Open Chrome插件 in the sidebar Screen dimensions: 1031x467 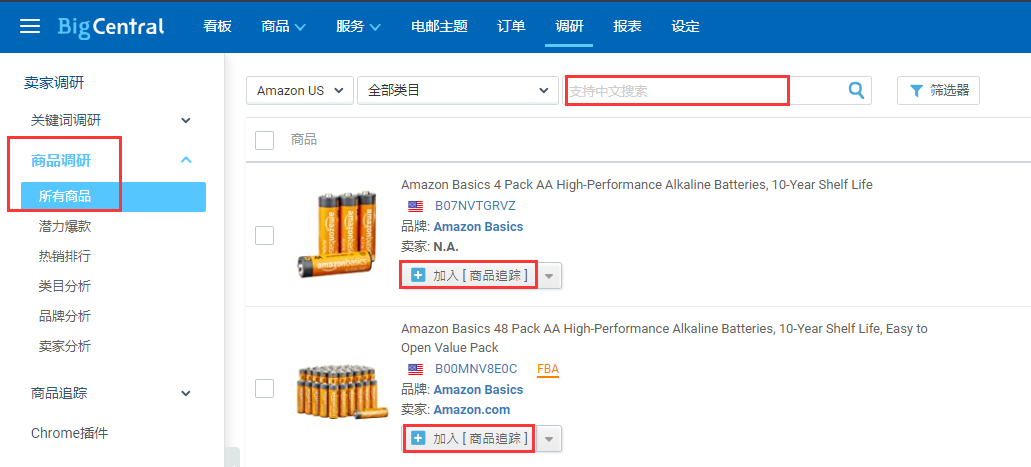pyautogui.click(x=70, y=433)
